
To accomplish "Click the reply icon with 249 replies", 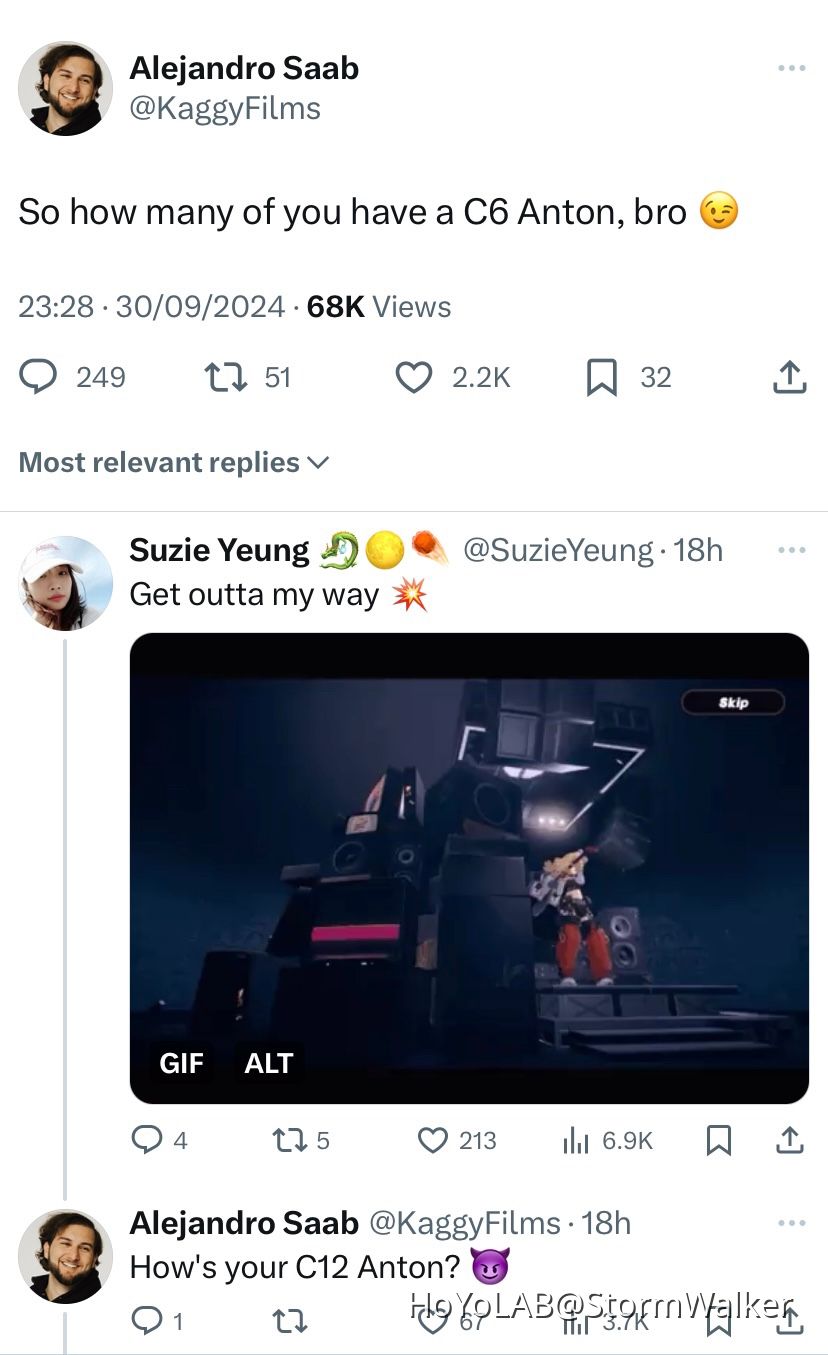I will (x=39, y=377).
